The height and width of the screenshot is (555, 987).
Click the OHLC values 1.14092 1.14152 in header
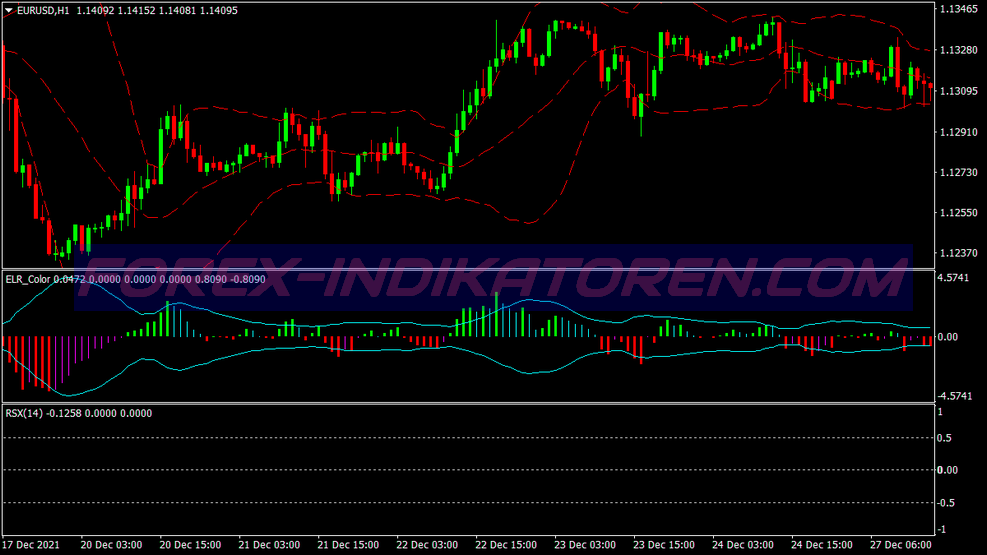pyautogui.click(x=116, y=10)
